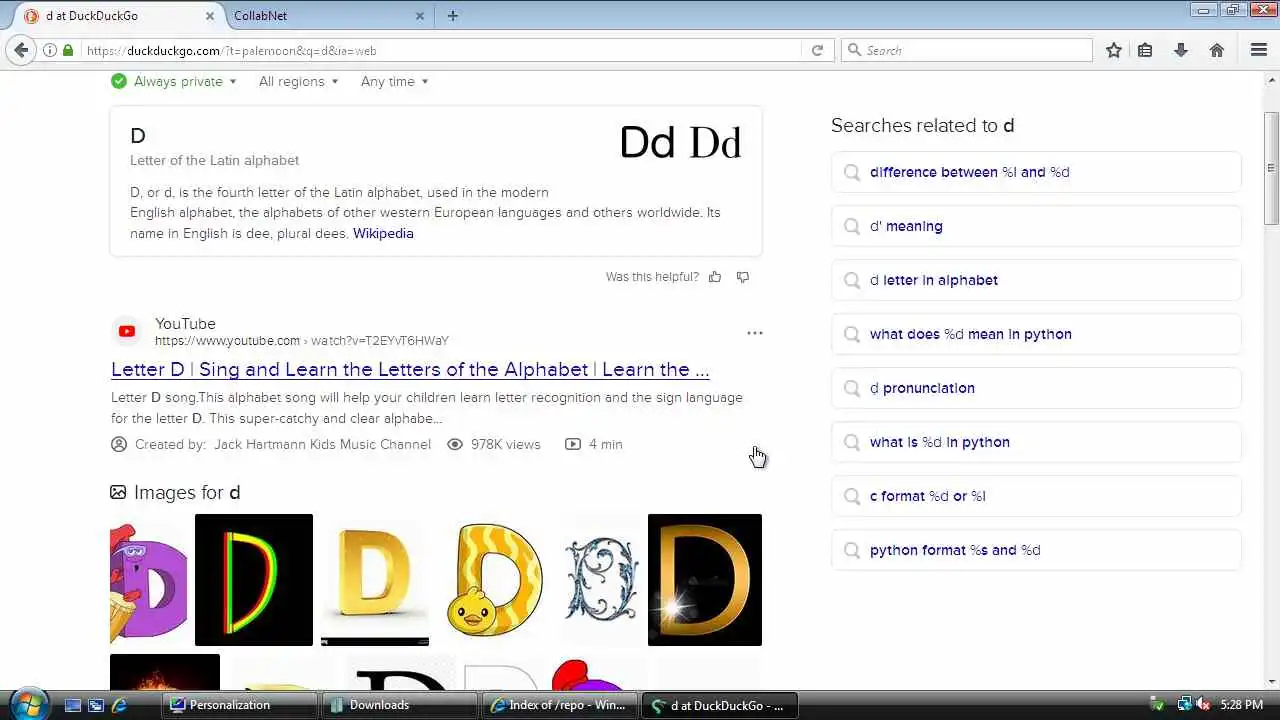The height and width of the screenshot is (720, 1280).
Task: Open the three-dot menu for YouTube result
Action: click(x=755, y=333)
